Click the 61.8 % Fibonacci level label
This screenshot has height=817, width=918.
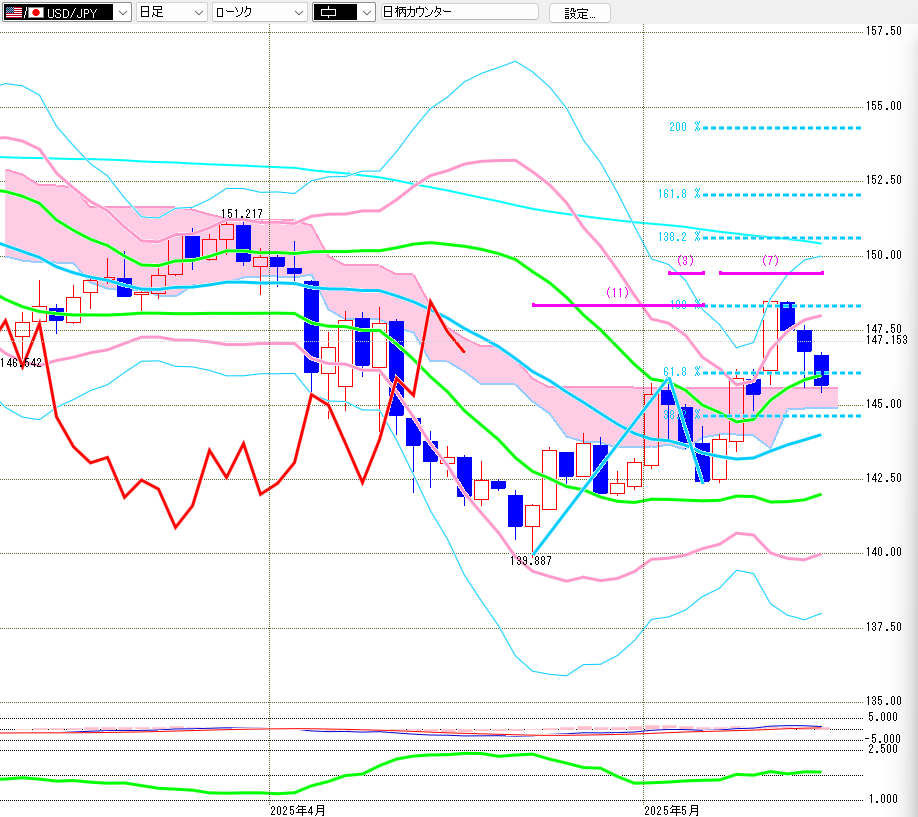tap(681, 372)
